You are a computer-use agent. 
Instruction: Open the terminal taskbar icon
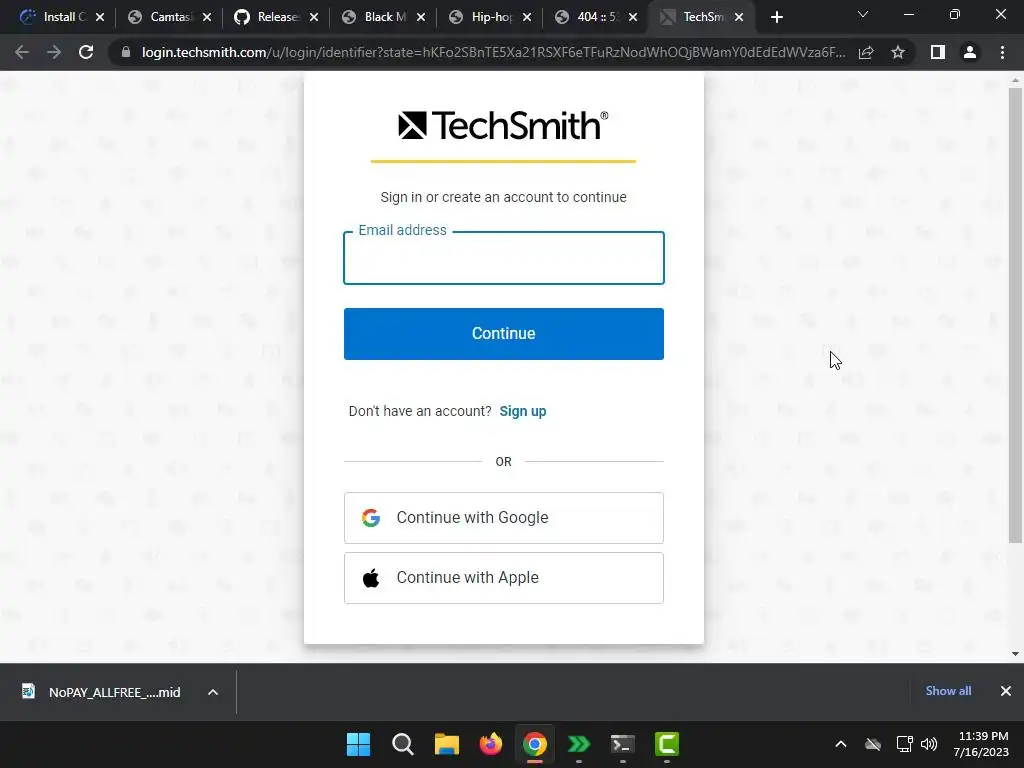[622, 744]
